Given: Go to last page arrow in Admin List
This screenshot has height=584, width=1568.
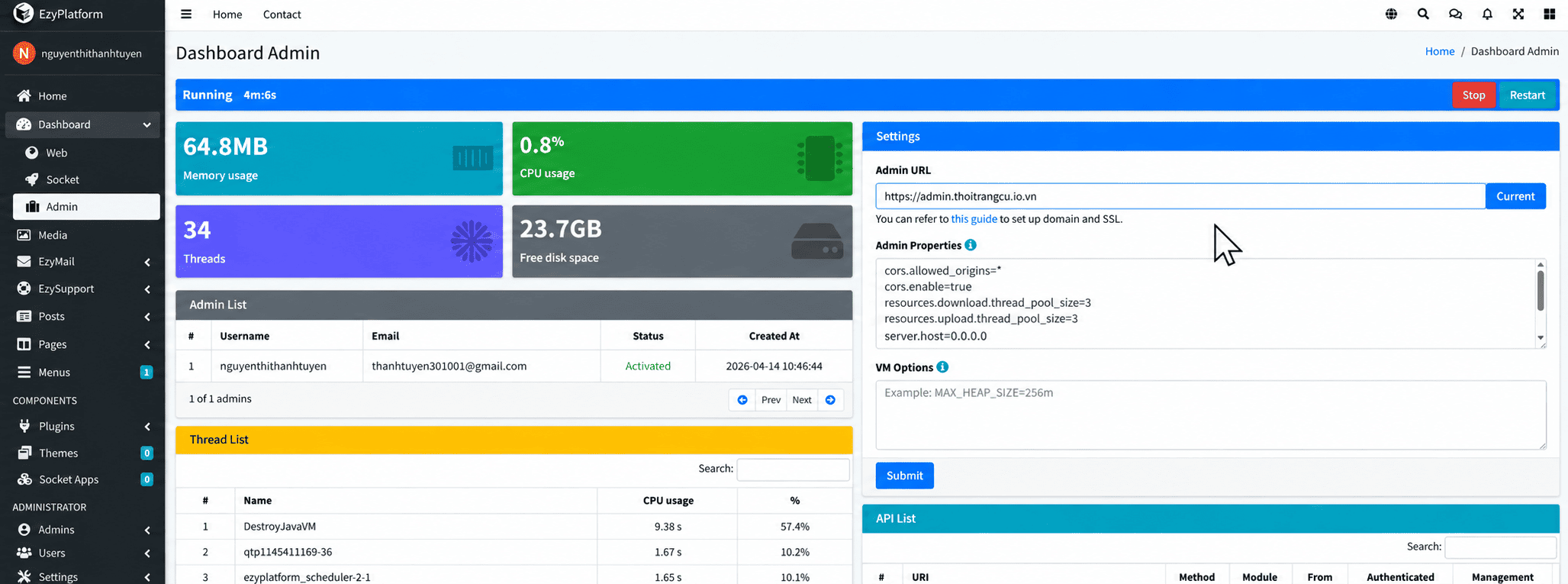Looking at the screenshot, I should 830,400.
